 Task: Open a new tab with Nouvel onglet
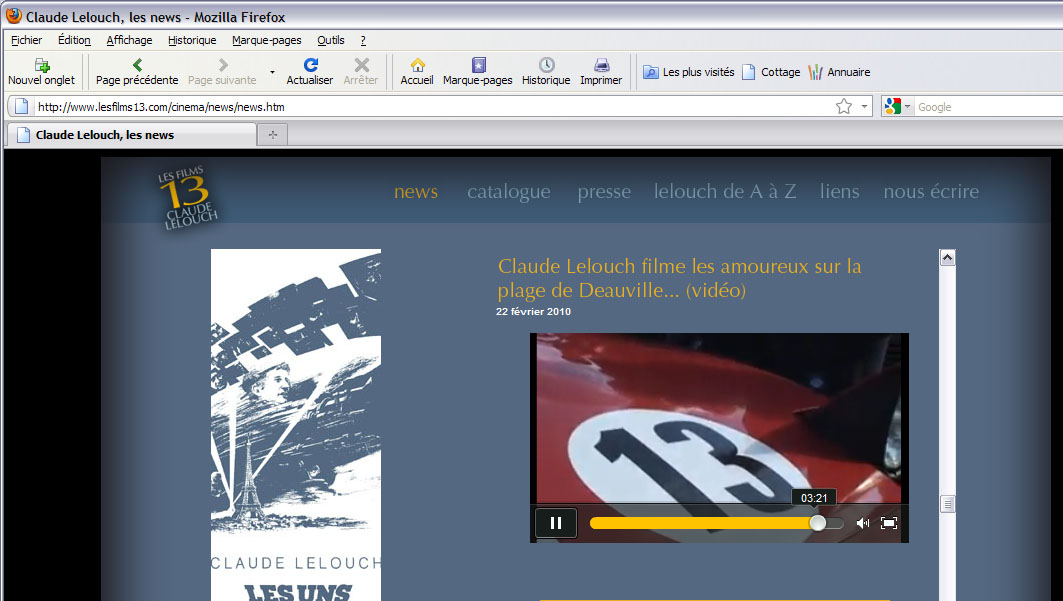tap(41, 72)
